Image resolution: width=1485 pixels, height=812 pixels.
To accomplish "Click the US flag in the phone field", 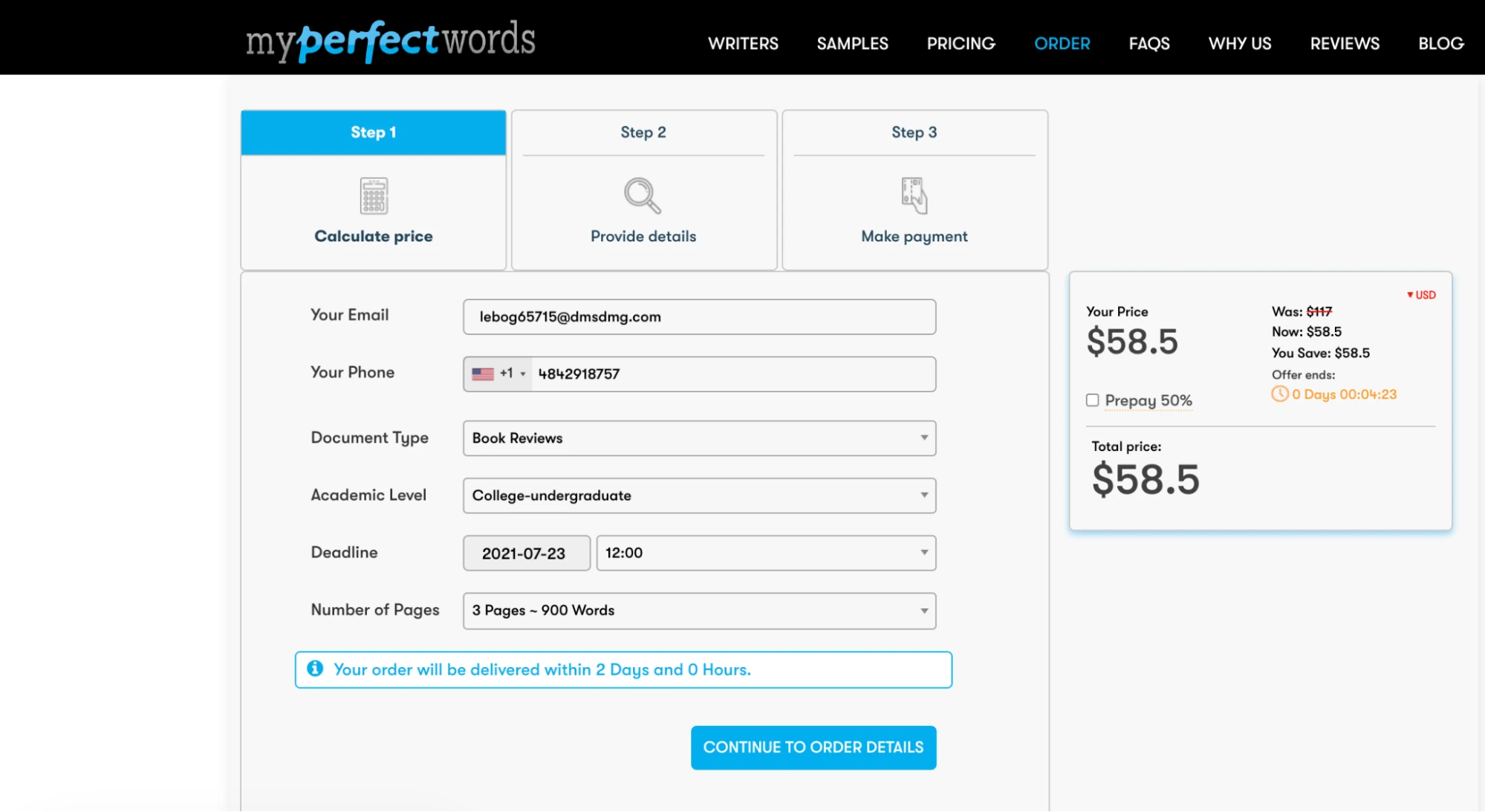I will coord(481,374).
